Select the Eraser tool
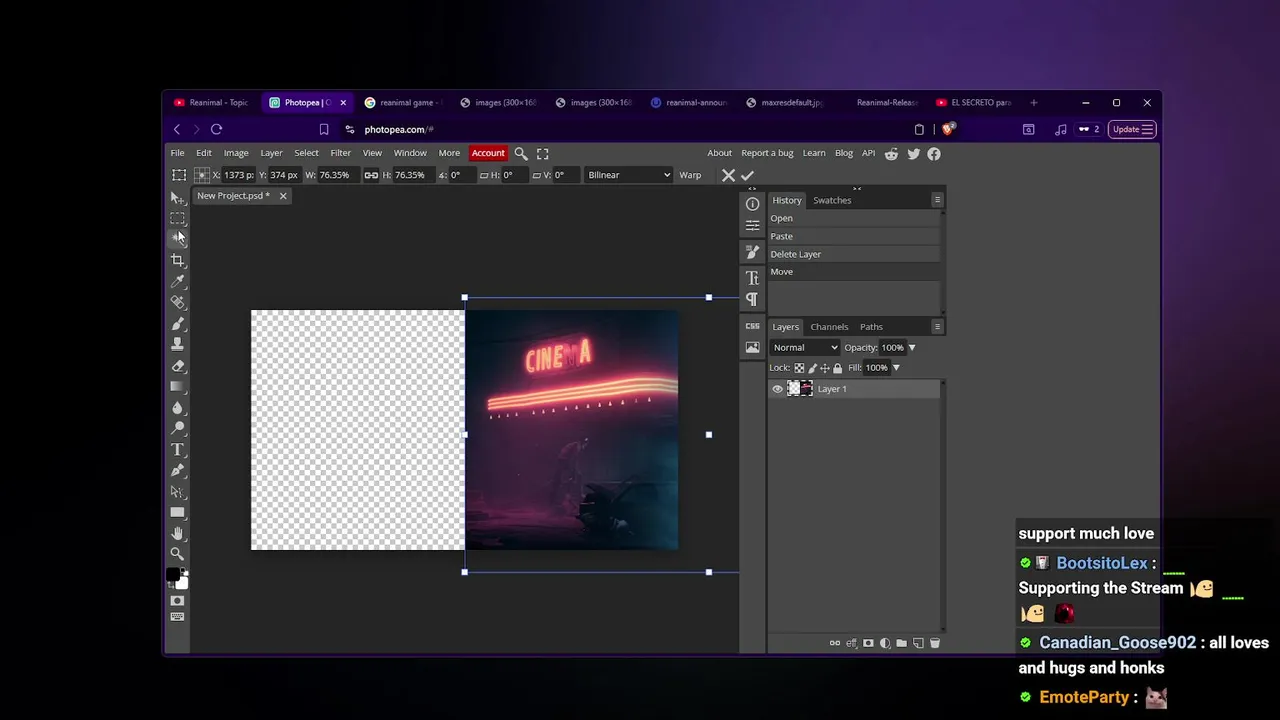 point(177,365)
